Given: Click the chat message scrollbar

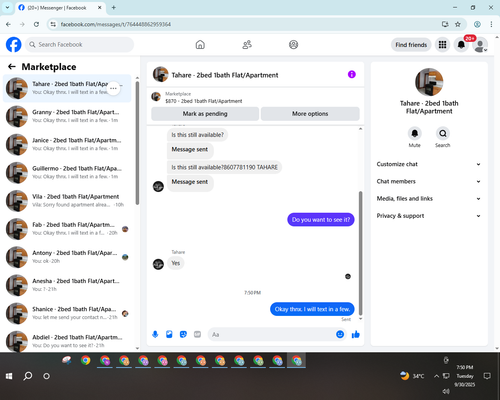Looking at the screenshot, I should 360,253.
